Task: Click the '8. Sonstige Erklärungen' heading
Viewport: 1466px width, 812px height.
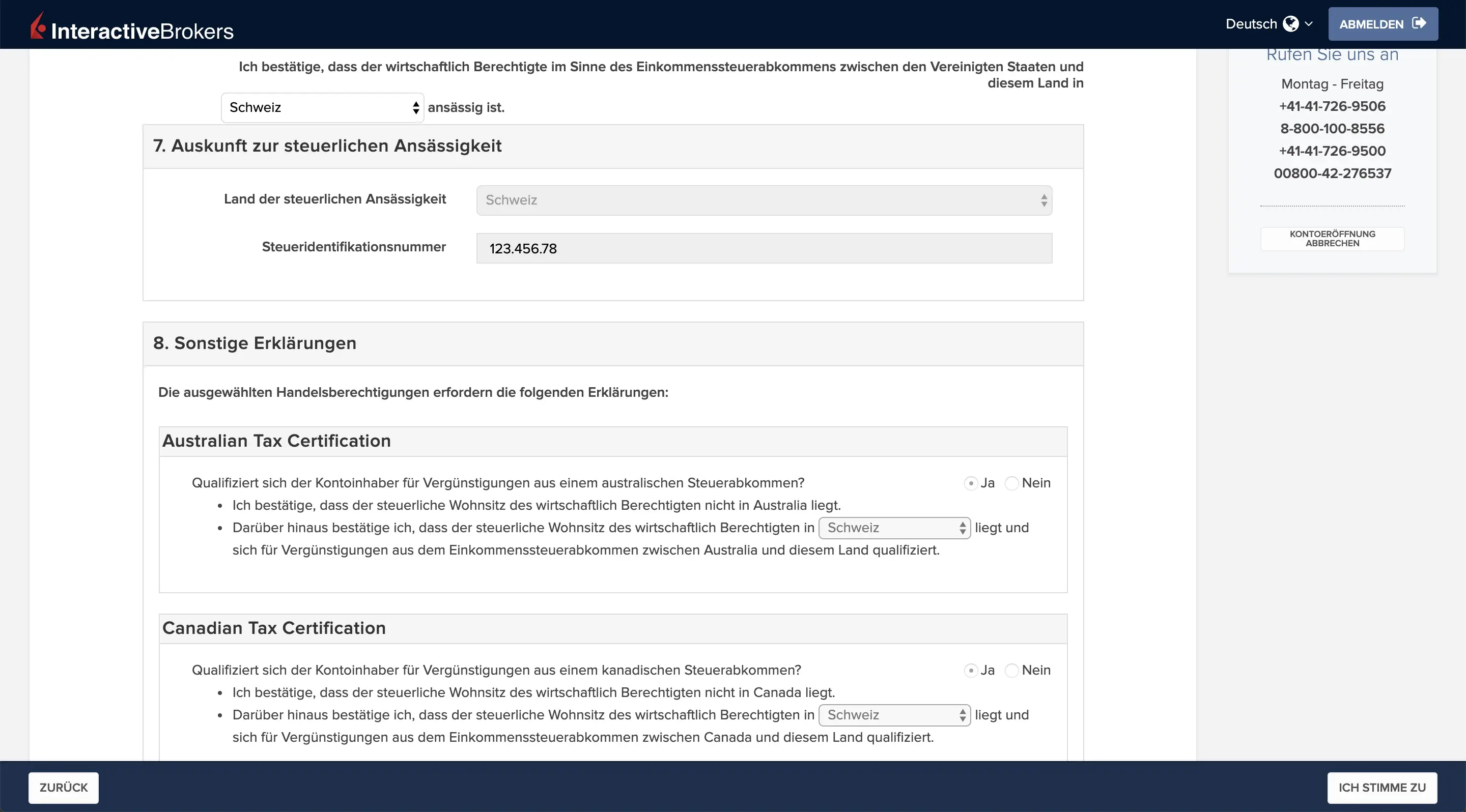Action: pyautogui.click(x=255, y=343)
